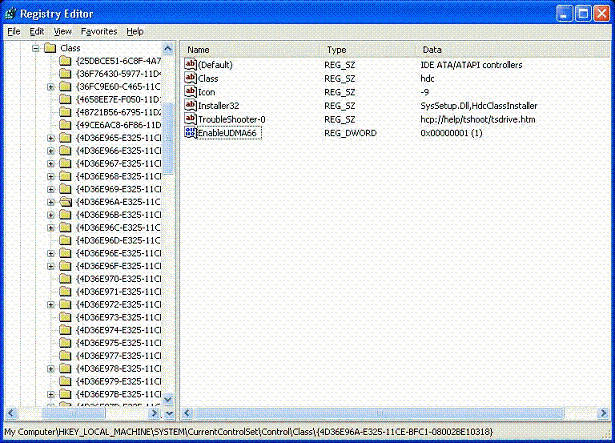Click the Registry Editor title bar icon
Screen dimensions: 615x443
click(11, 14)
